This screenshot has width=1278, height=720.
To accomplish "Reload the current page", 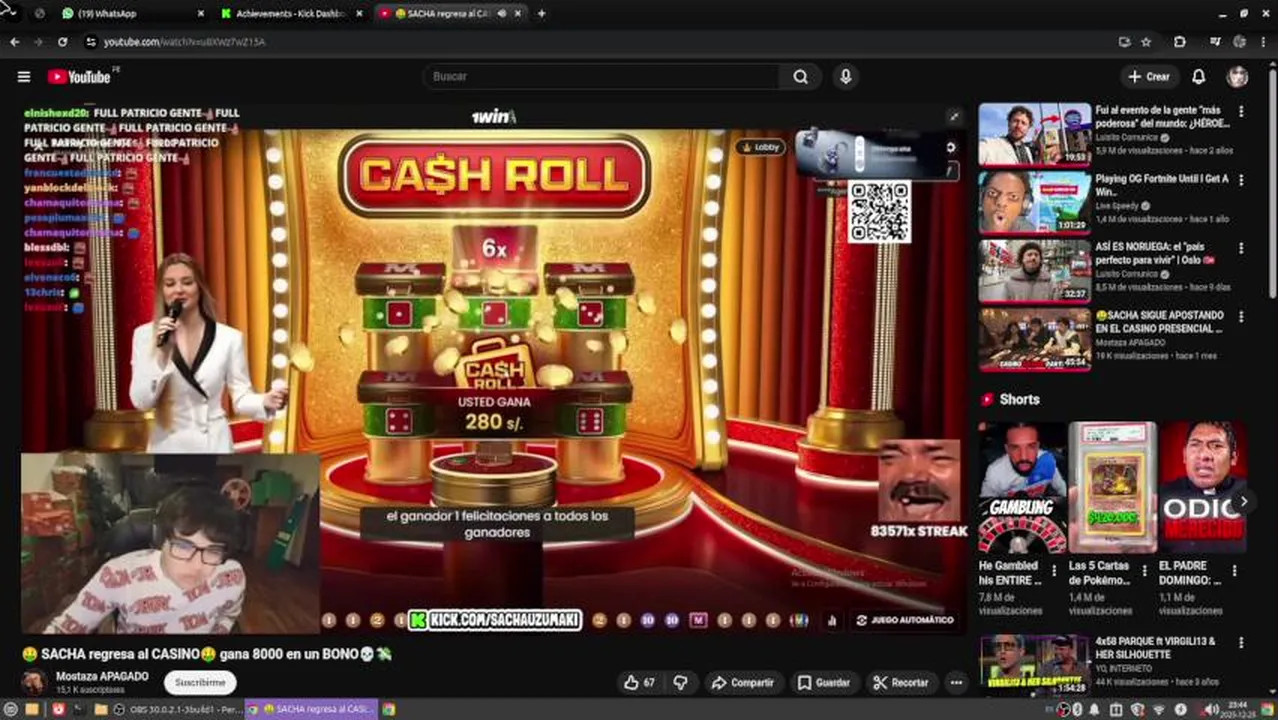I will (62, 42).
